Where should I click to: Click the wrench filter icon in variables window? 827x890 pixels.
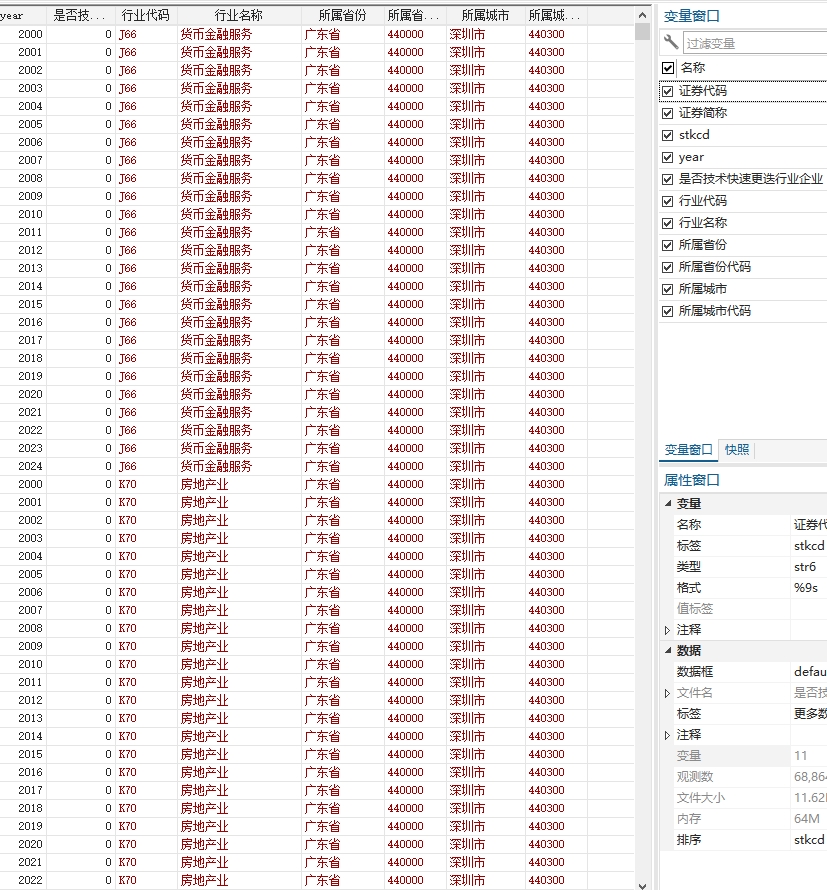click(671, 42)
